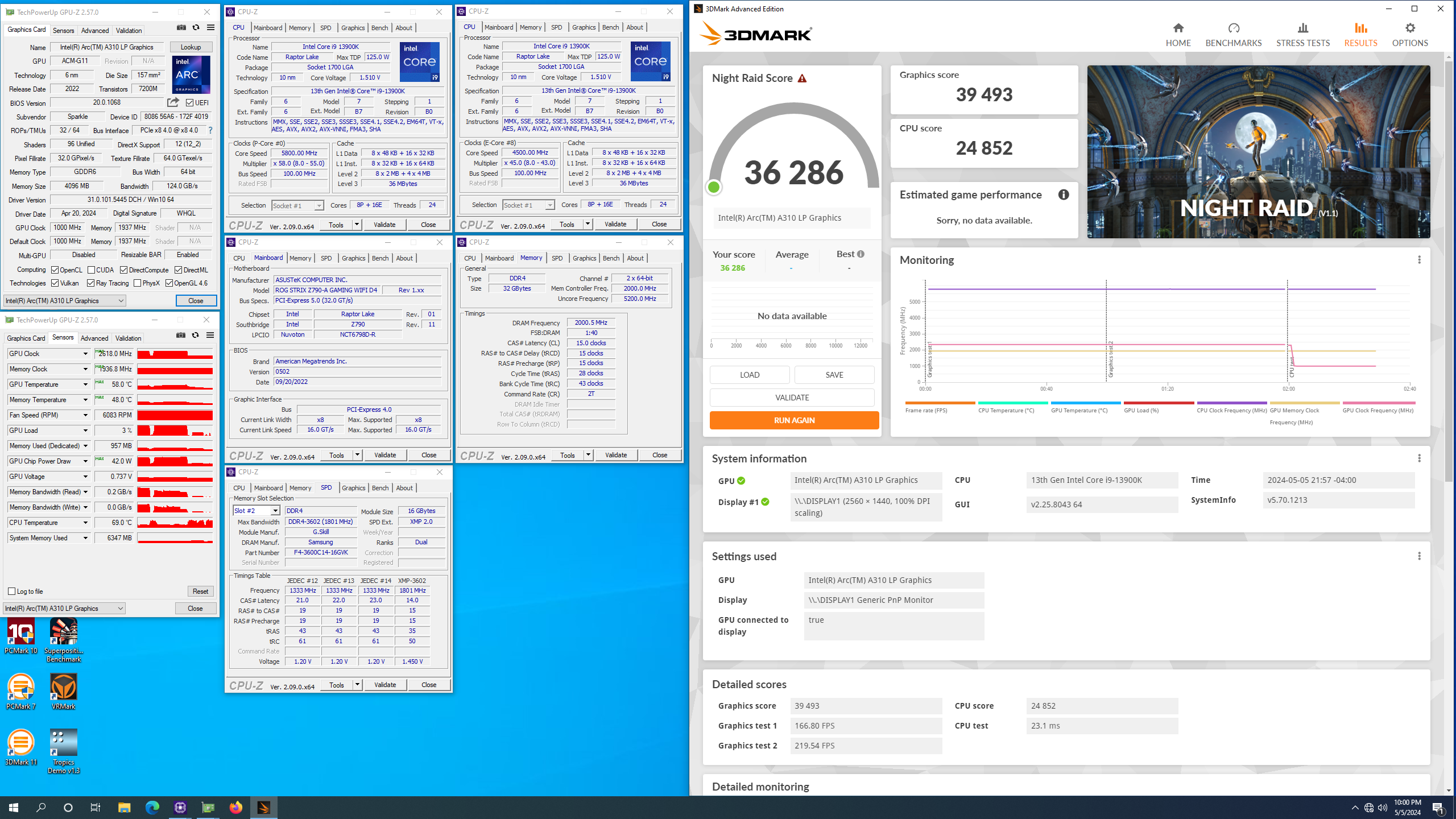The width and height of the screenshot is (1456, 819).
Task: Toggle the Ray Tracing checkbox in GPU-Z
Action: [x=91, y=283]
